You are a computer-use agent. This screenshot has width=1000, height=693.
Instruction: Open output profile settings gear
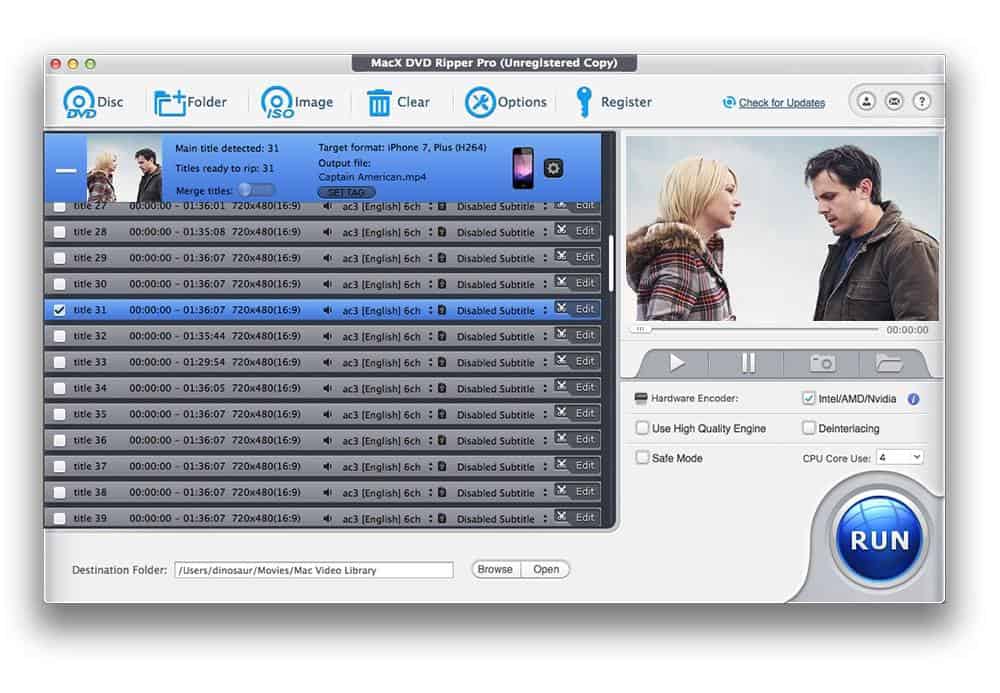[x=553, y=168]
